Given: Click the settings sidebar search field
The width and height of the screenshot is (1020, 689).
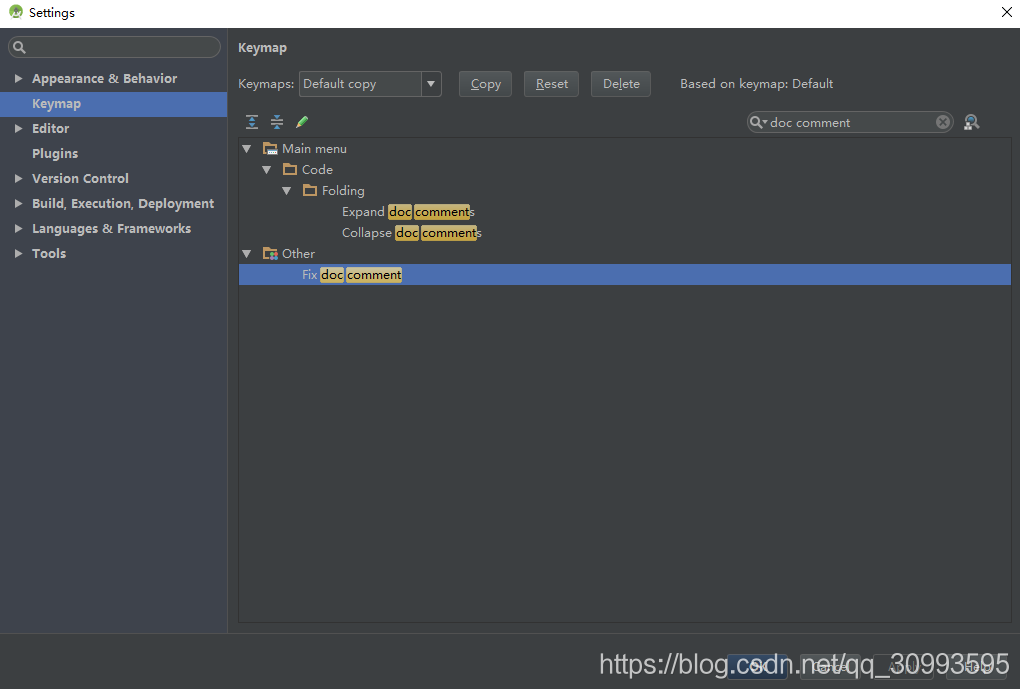Looking at the screenshot, I should 114,47.
